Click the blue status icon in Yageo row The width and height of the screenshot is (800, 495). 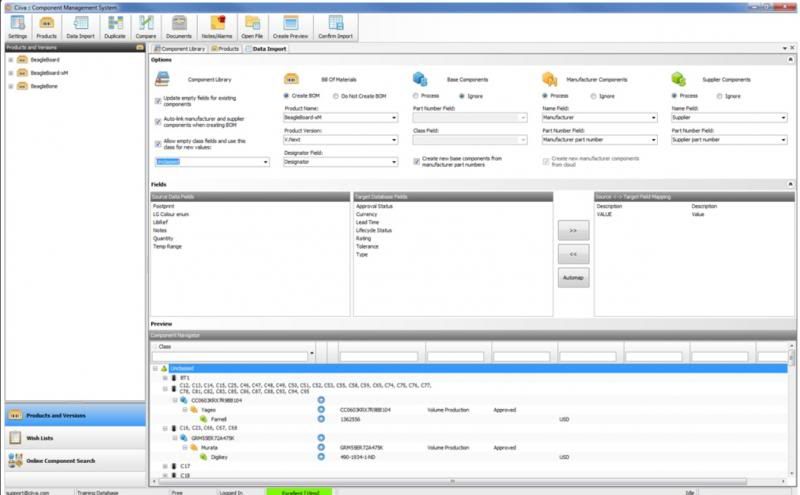(321, 409)
